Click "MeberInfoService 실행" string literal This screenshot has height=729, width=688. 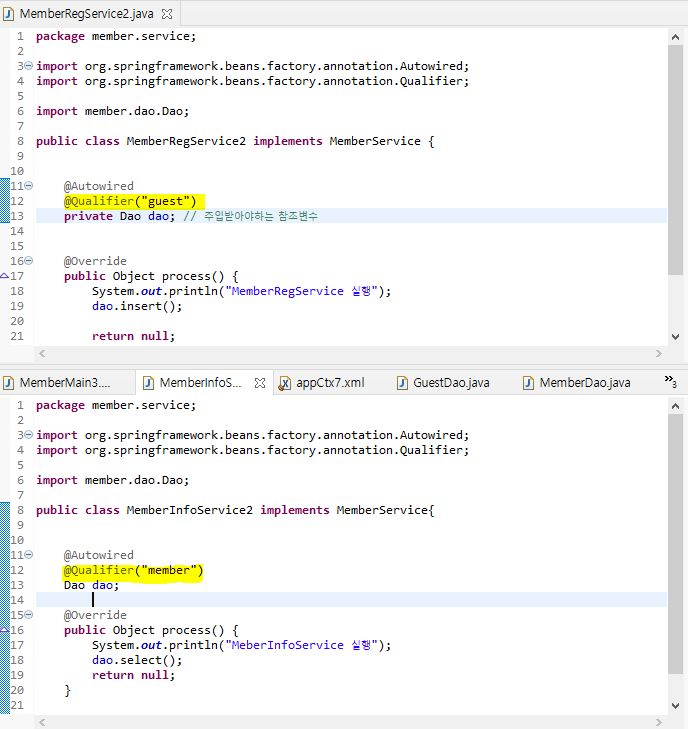[x=302, y=645]
